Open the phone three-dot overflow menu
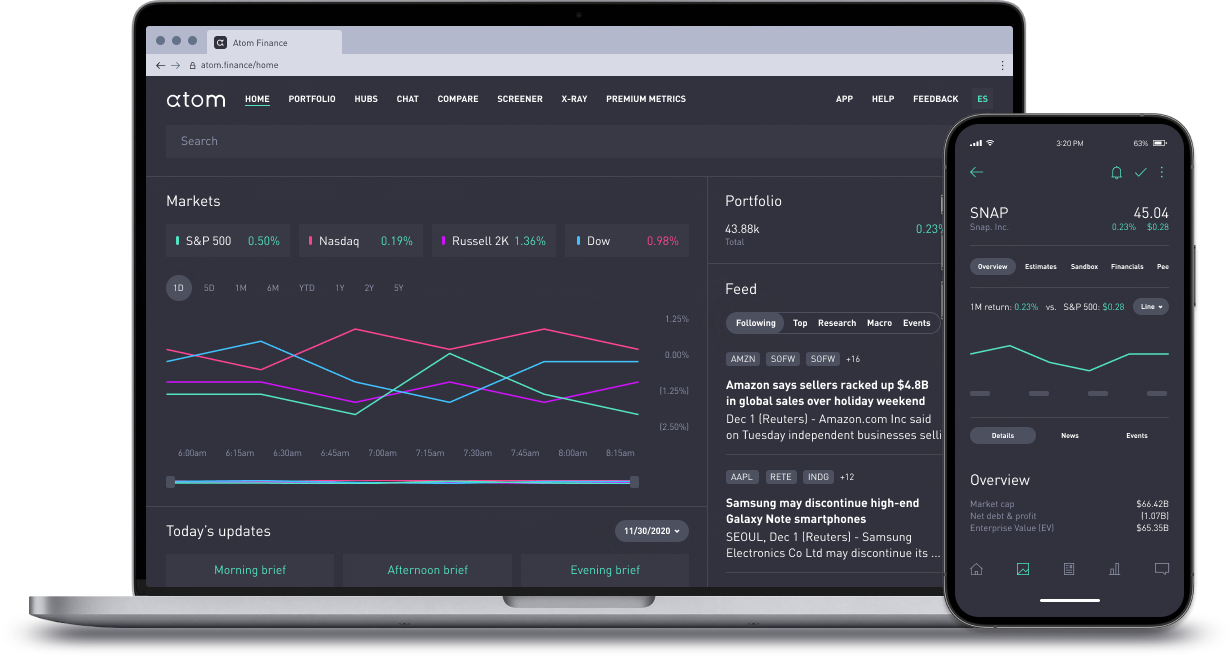This screenshot has width=1230, height=657. [1161, 173]
